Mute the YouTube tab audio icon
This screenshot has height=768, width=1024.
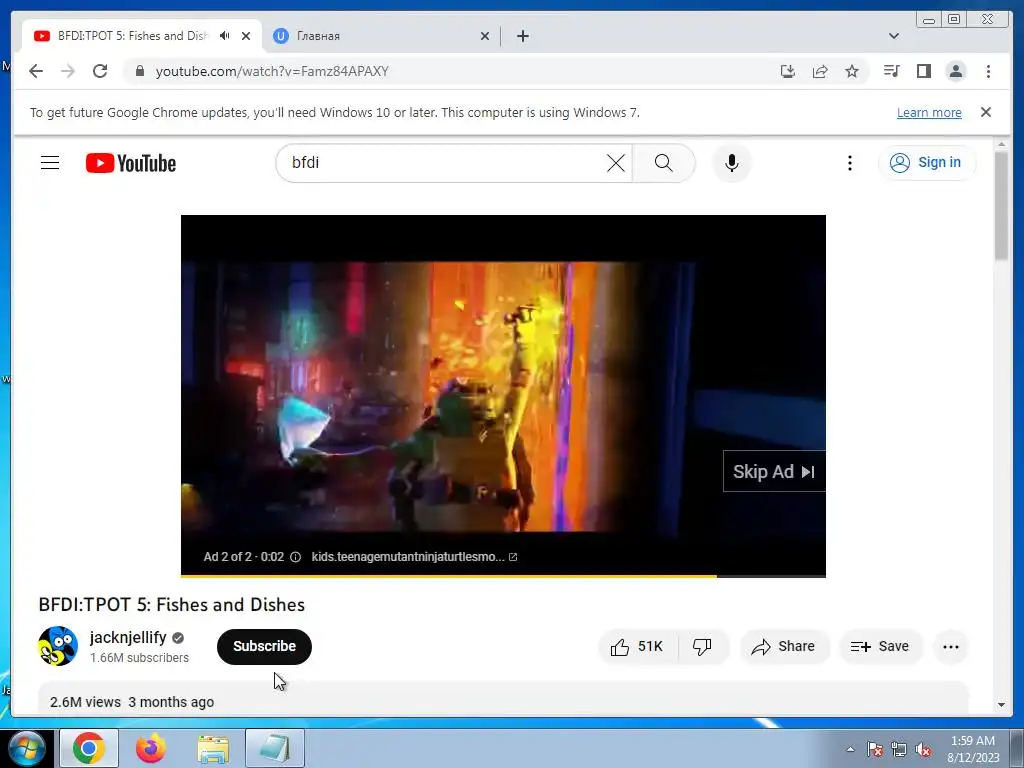tap(225, 36)
